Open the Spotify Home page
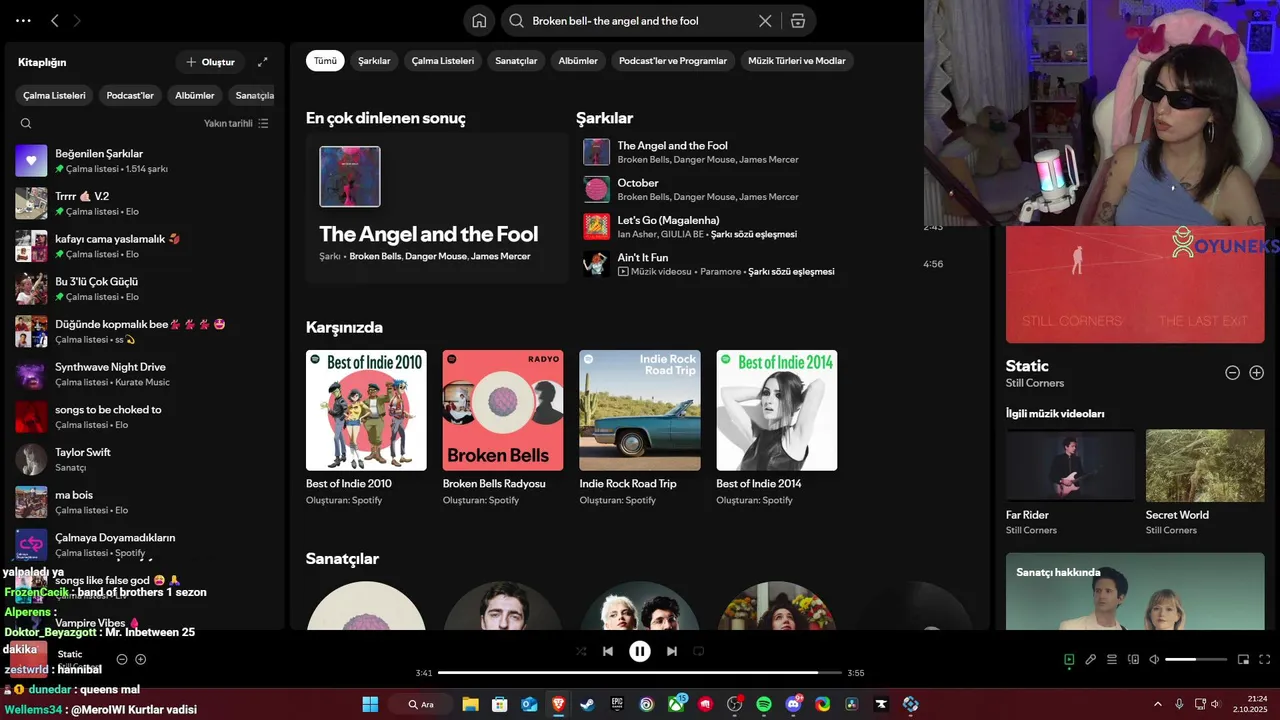 tap(479, 20)
